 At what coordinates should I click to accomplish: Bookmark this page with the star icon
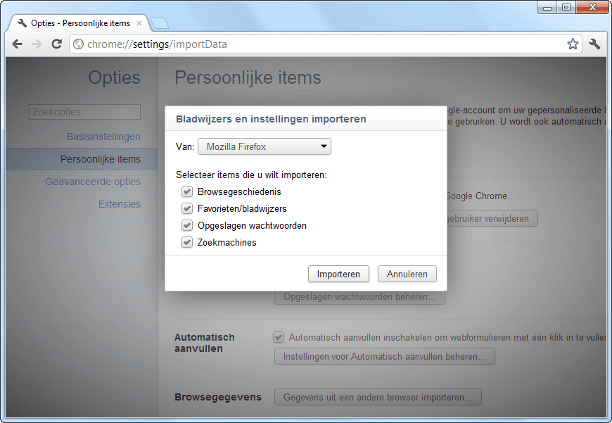[x=573, y=44]
